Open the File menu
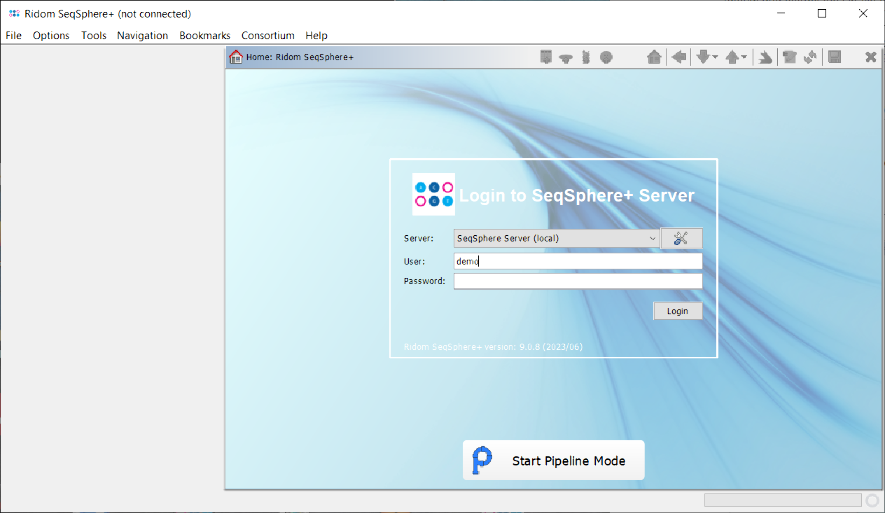 (14, 35)
